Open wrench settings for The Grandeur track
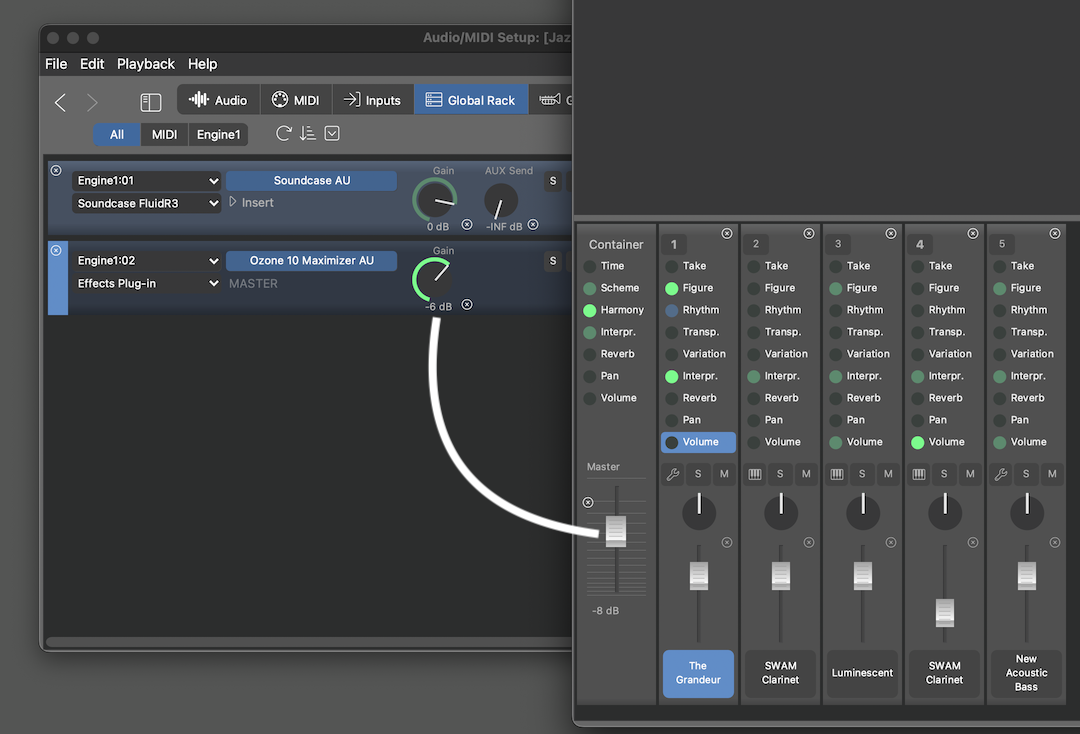The image size is (1080, 734). (x=673, y=474)
